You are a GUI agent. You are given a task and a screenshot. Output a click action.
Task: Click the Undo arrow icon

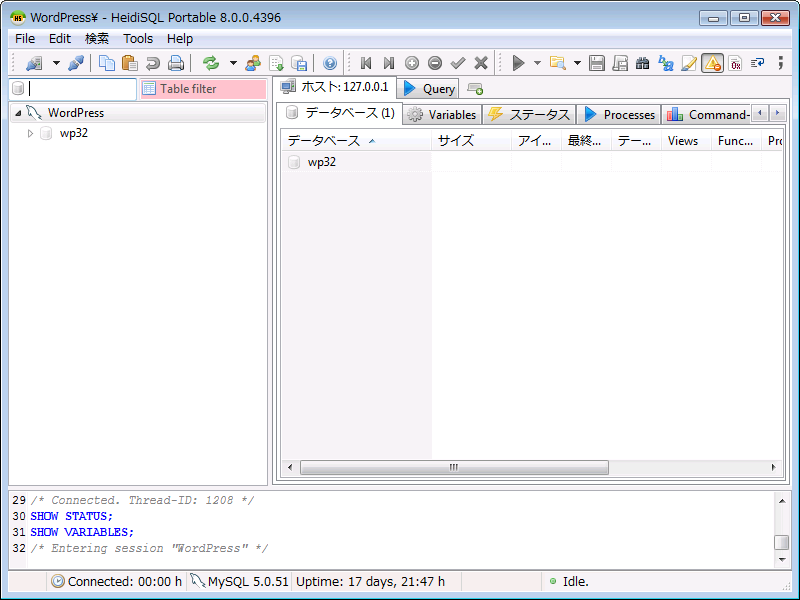(x=153, y=63)
